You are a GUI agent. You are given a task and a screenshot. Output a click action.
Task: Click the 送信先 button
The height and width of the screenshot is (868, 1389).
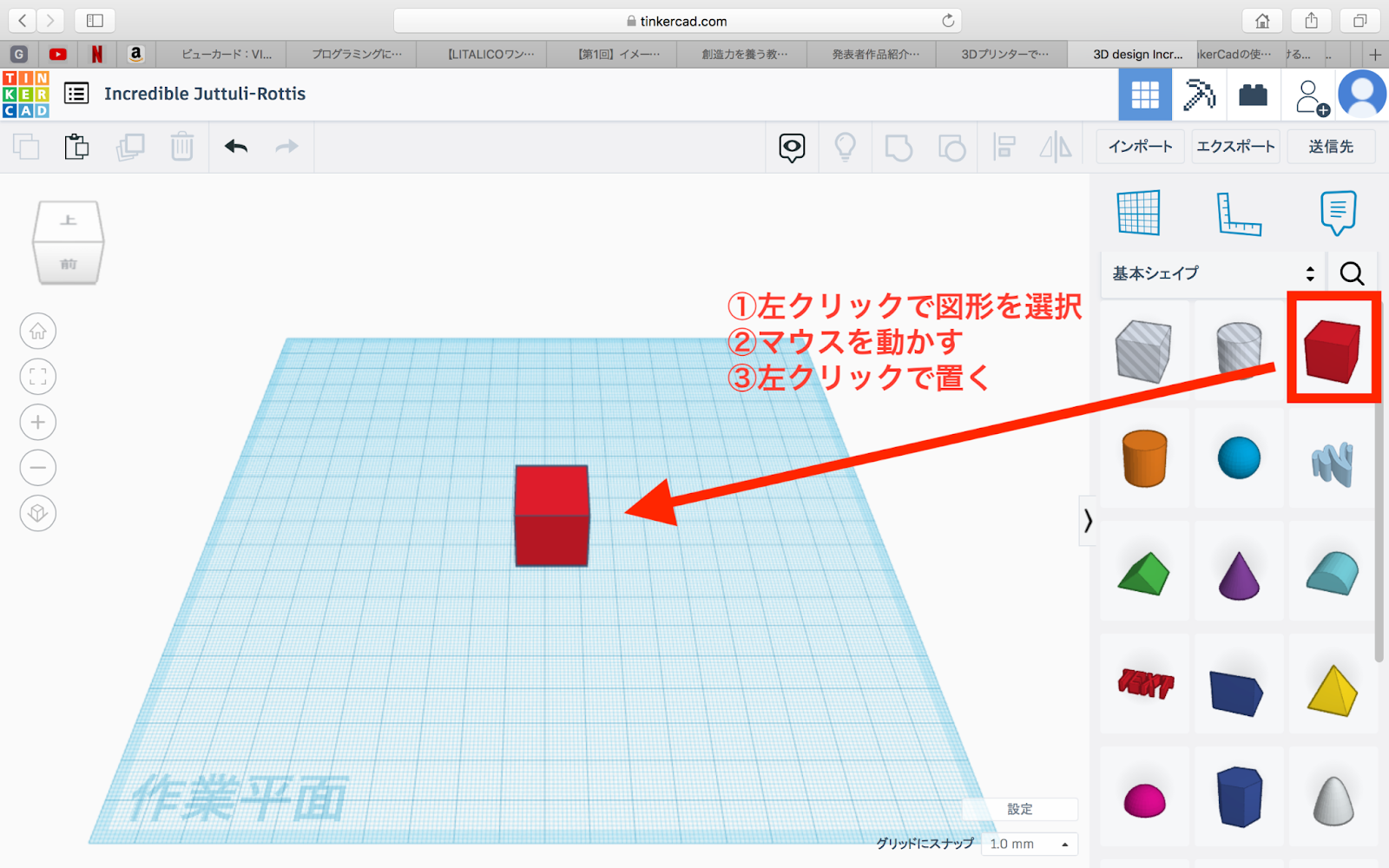[x=1331, y=146]
